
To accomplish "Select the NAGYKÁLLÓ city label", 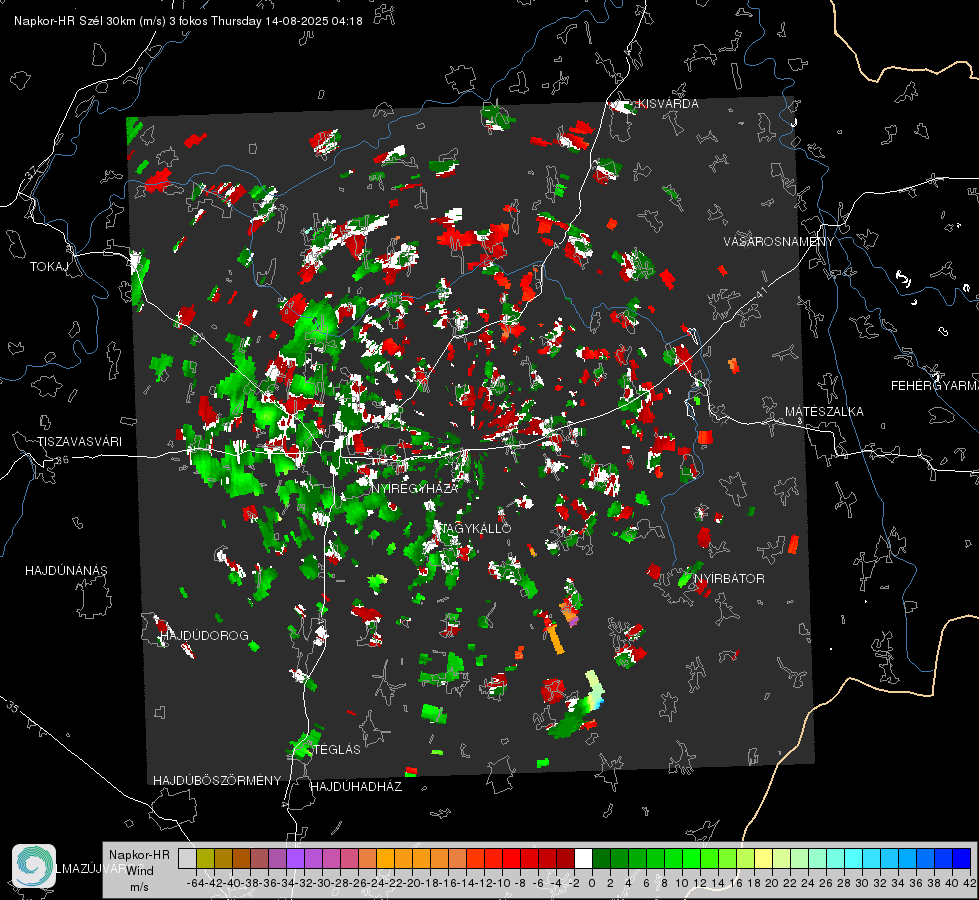I will pyautogui.click(x=476, y=528).
